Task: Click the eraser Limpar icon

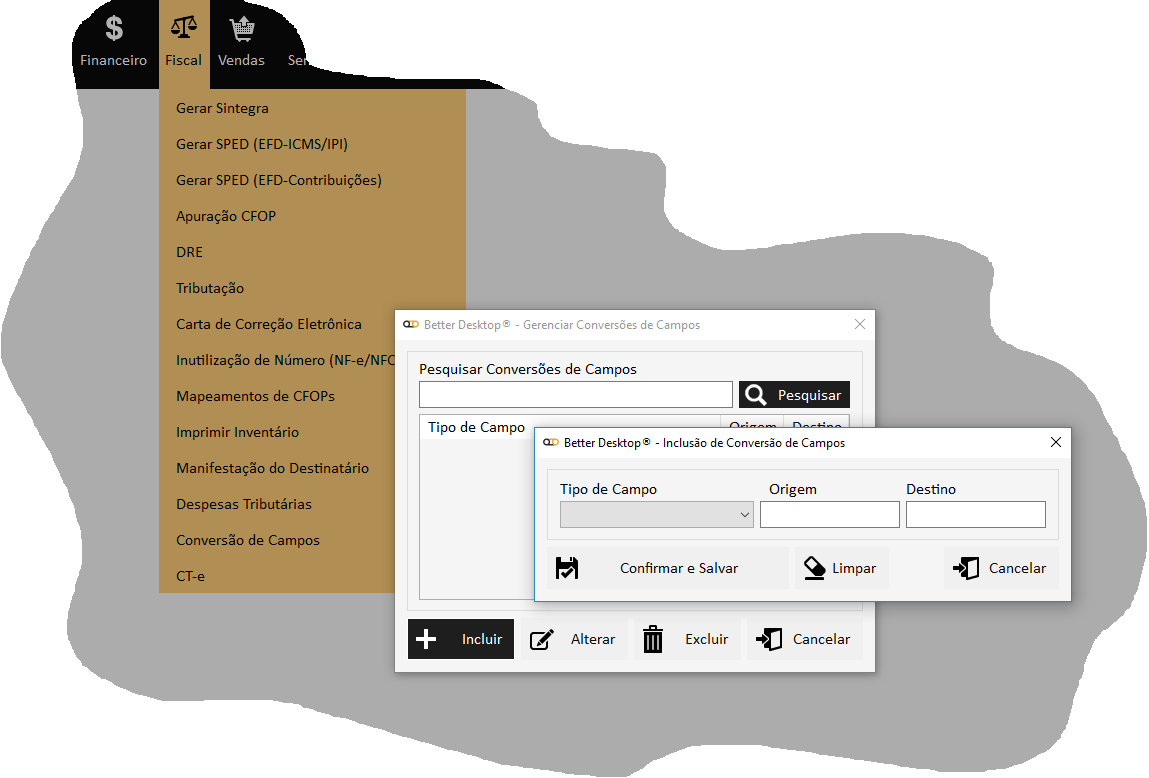Action: pyautogui.click(x=815, y=568)
